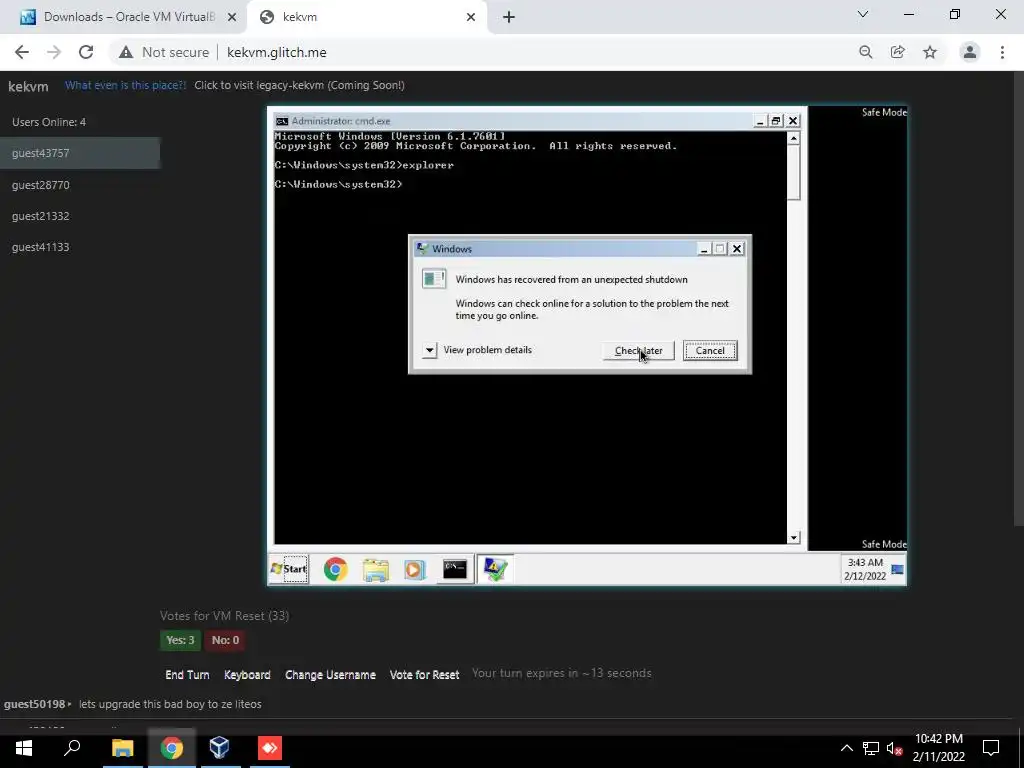Click host clock showing 10:42 PM
Image resolution: width=1024 pixels, height=768 pixels.
pos(938,748)
